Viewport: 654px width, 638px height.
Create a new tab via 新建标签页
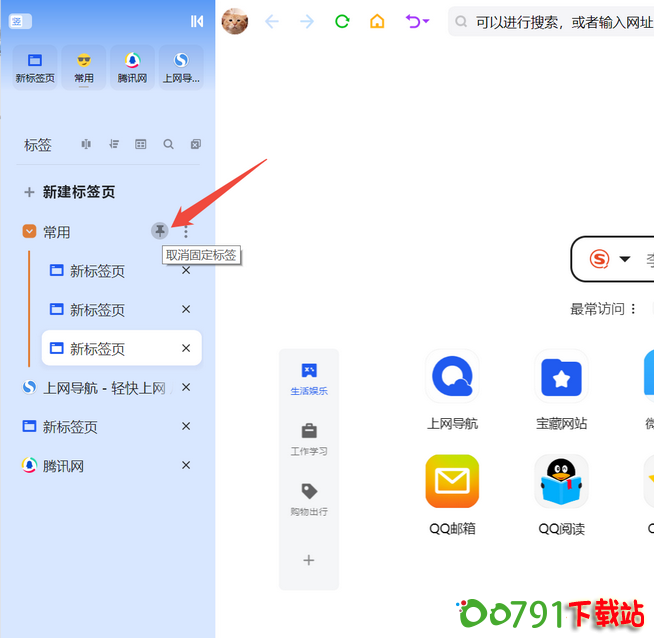69,192
